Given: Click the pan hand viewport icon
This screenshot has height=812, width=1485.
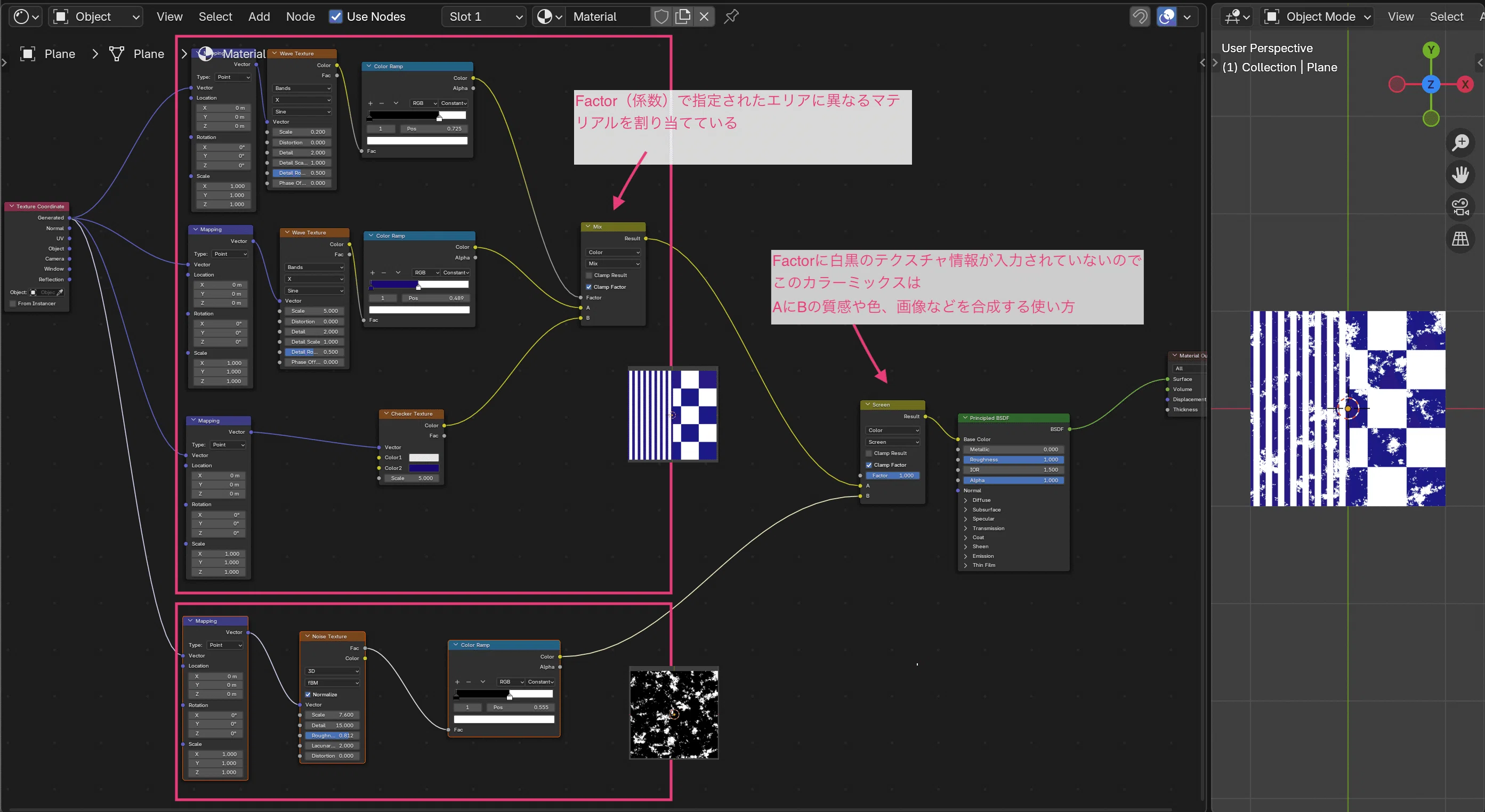Looking at the screenshot, I should click(1459, 174).
